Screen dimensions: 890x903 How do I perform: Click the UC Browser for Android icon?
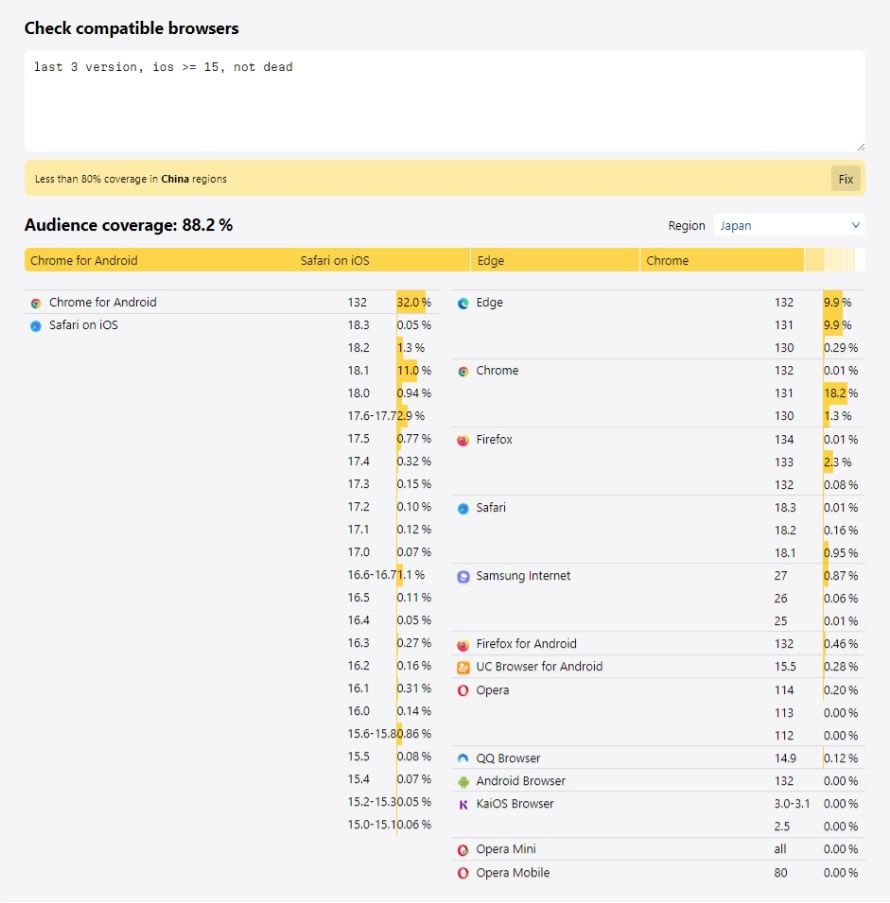463,667
